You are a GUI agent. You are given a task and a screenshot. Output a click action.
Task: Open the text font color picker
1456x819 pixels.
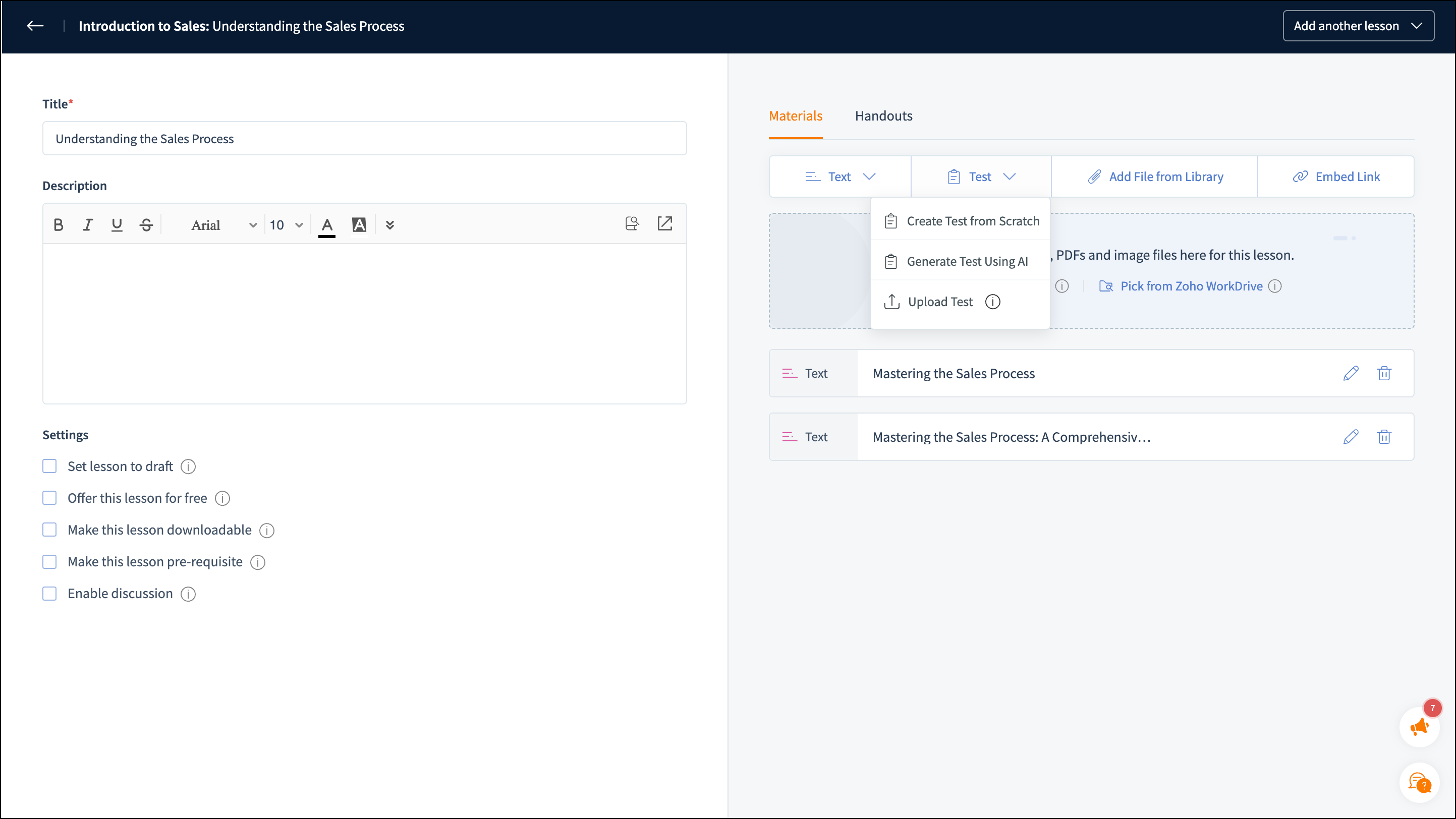[x=327, y=225]
